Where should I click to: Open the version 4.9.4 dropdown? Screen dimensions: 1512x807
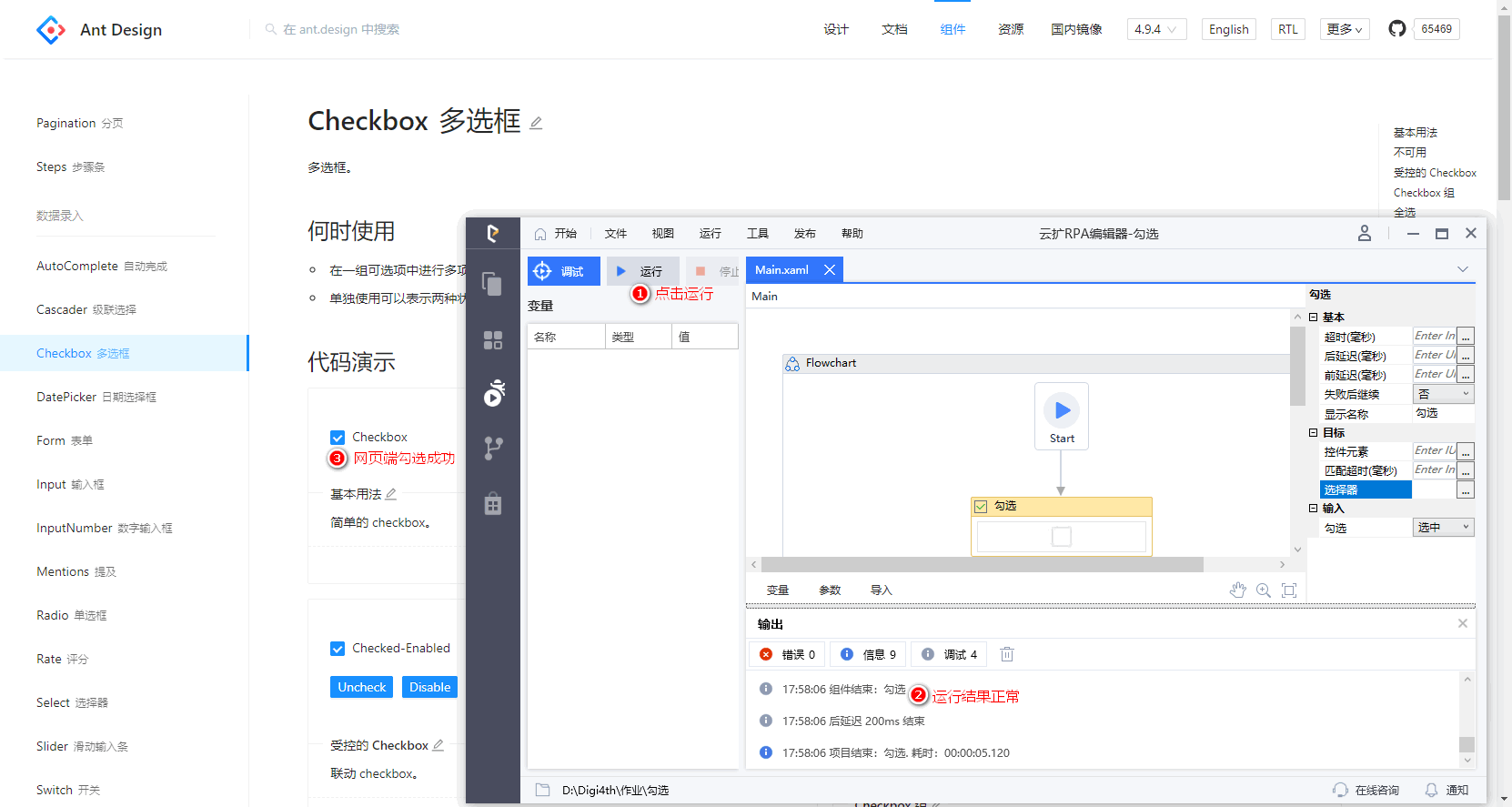[1156, 29]
